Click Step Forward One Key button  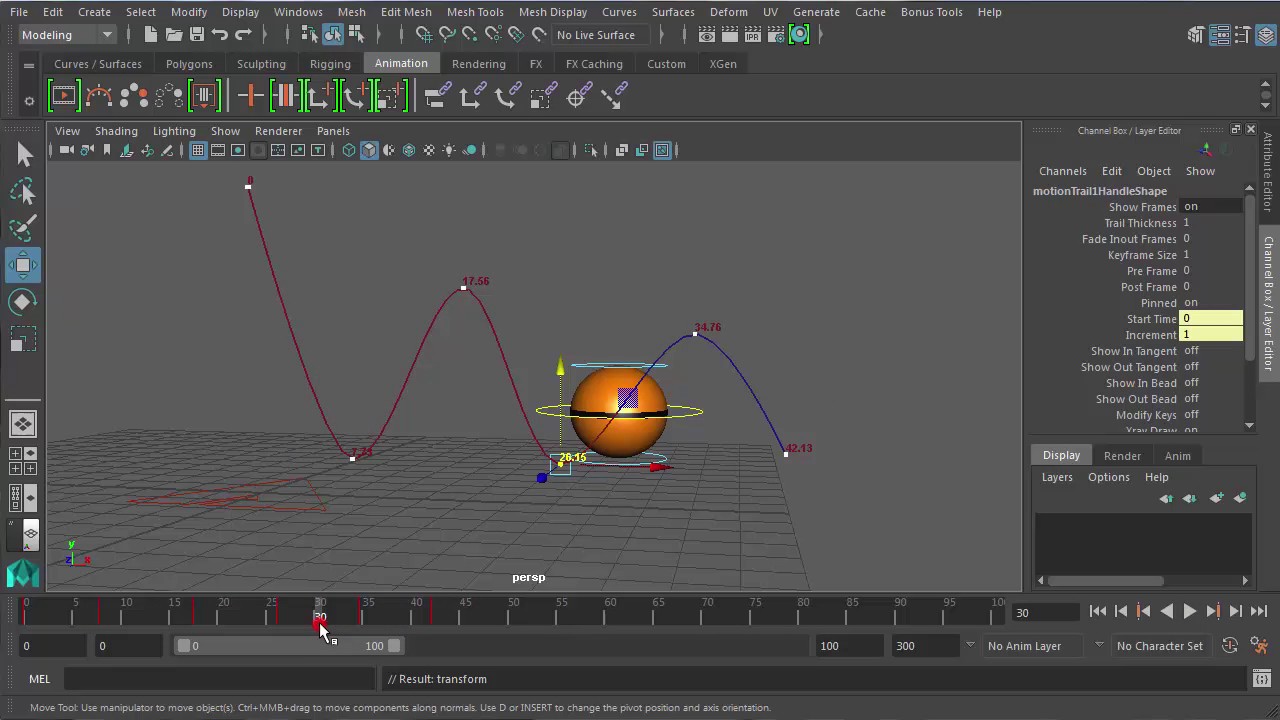tap(1213, 611)
